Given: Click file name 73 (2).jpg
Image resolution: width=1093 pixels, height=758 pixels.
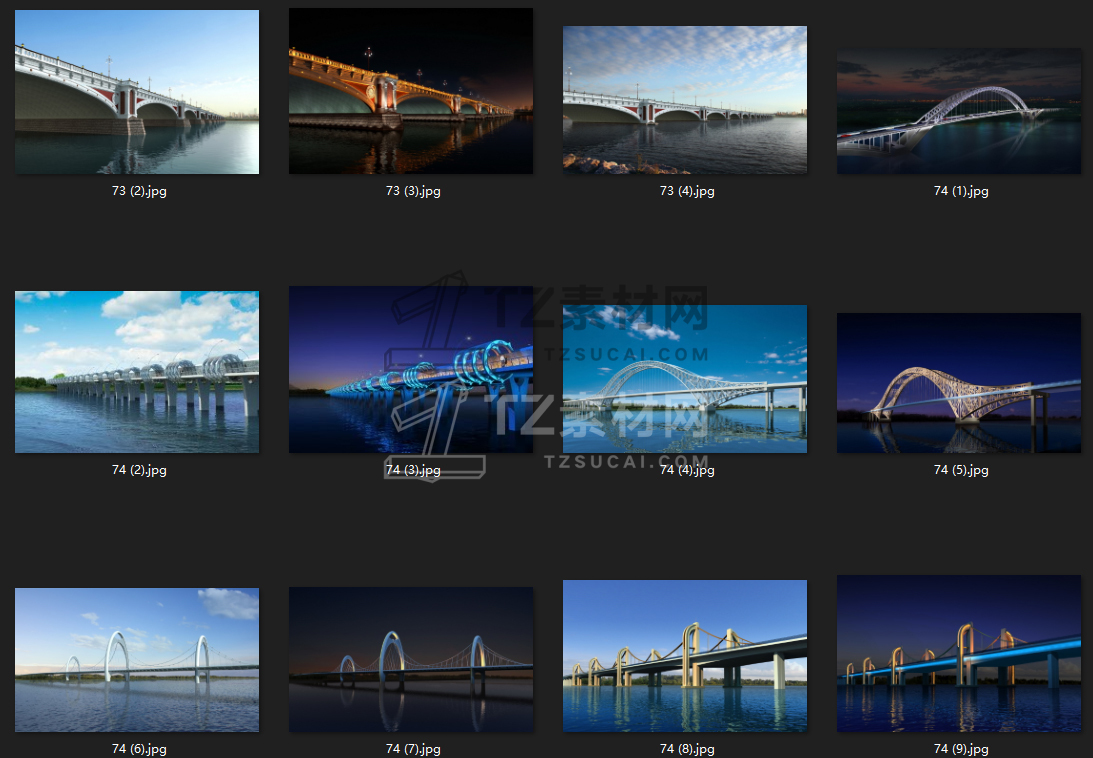Looking at the screenshot, I should coord(139,191).
